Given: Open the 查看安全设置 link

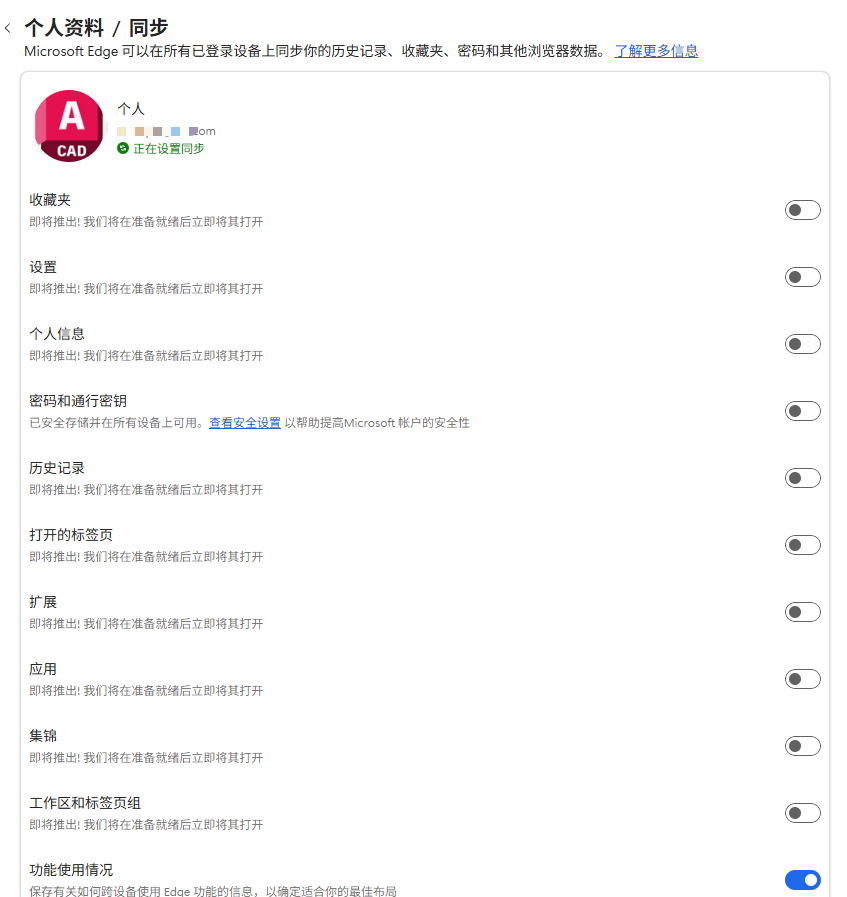Looking at the screenshot, I should 244,422.
